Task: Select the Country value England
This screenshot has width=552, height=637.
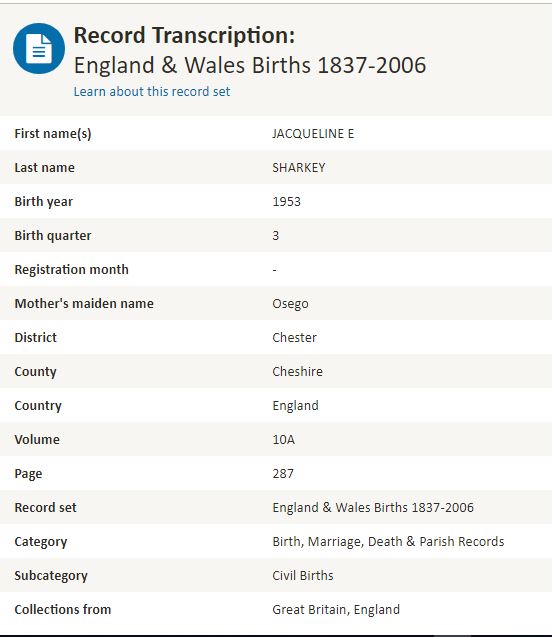Action: (295, 405)
